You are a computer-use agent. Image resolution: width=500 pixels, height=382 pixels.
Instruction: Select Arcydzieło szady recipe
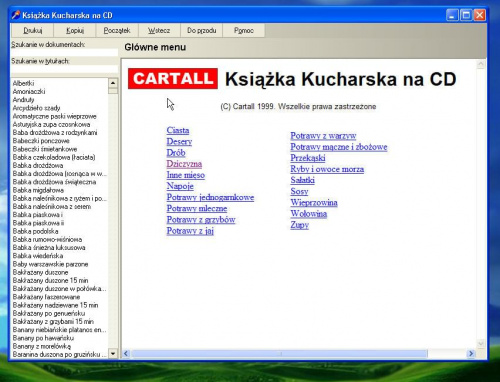36,108
